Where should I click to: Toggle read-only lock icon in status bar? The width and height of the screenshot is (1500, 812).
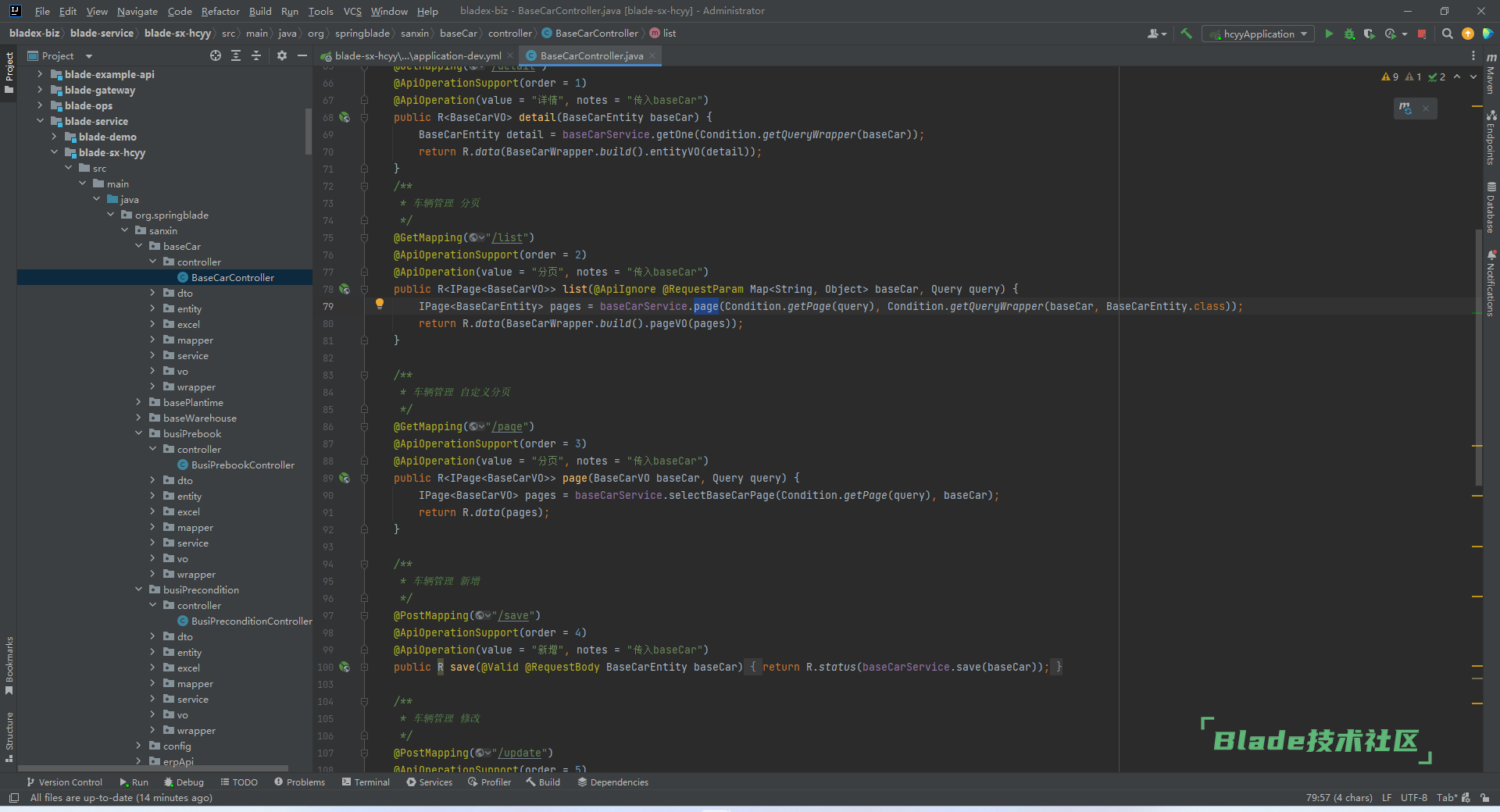tap(1484, 797)
